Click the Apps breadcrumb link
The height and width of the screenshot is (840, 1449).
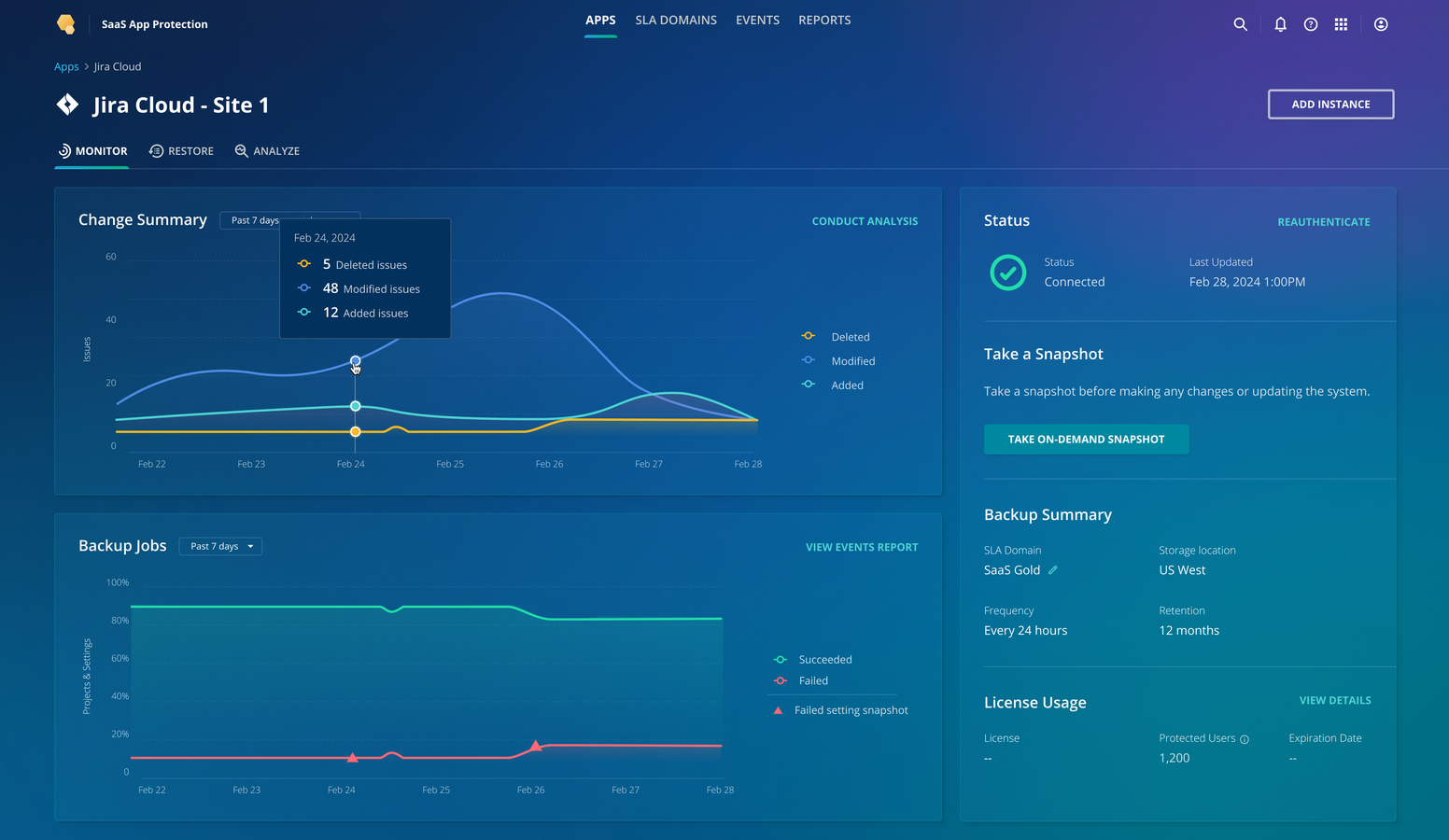[66, 66]
